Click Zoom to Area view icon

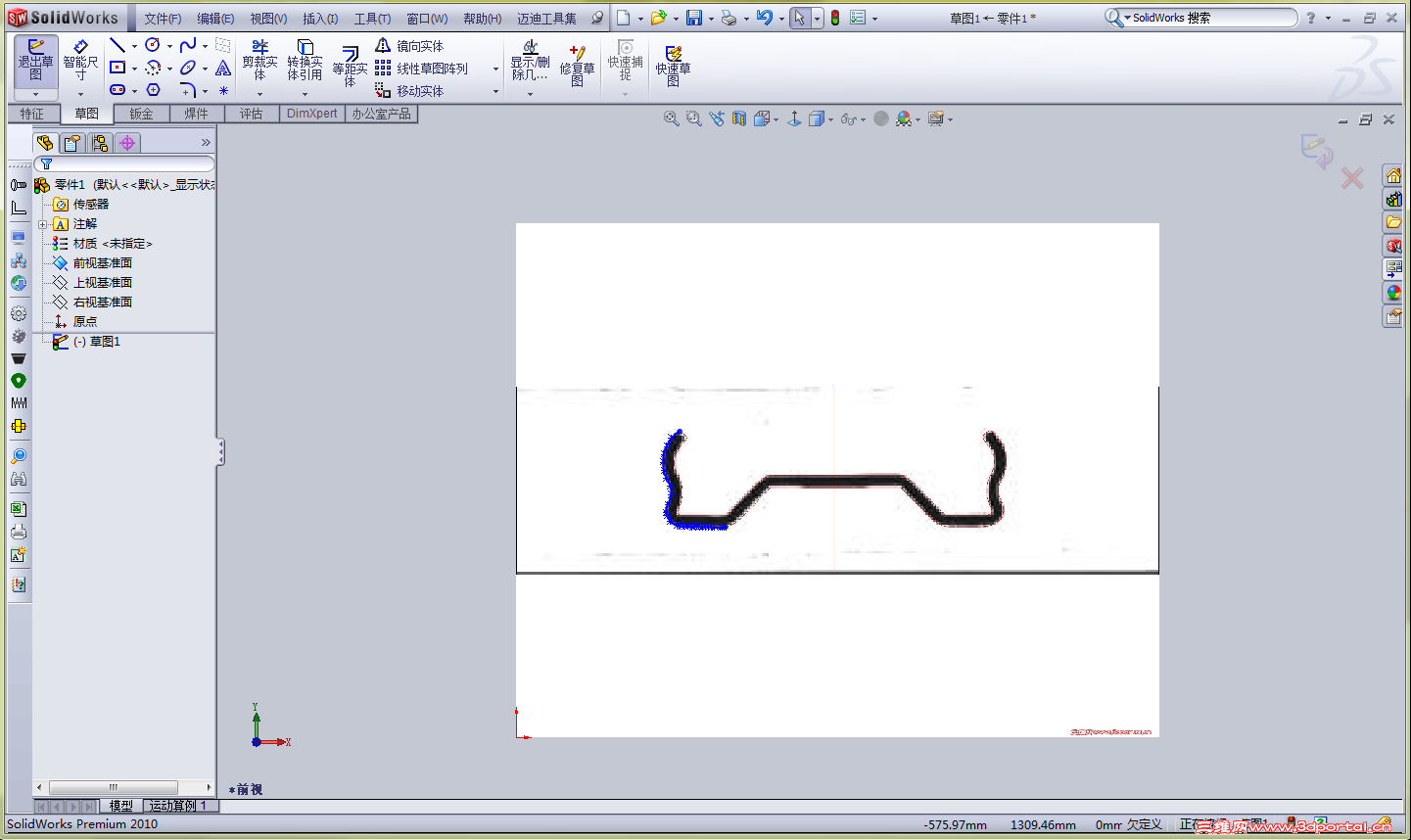[693, 118]
